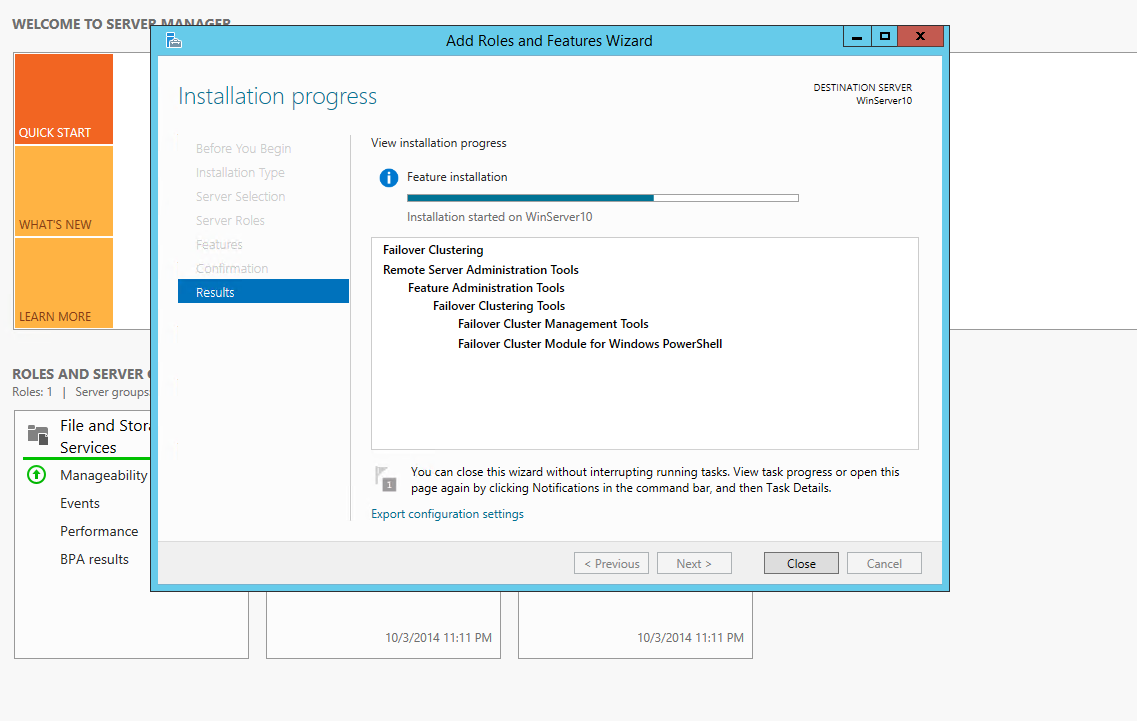Switch to the WHAT'S NEW tile
Image resolution: width=1137 pixels, height=721 pixels.
pyautogui.click(x=63, y=191)
